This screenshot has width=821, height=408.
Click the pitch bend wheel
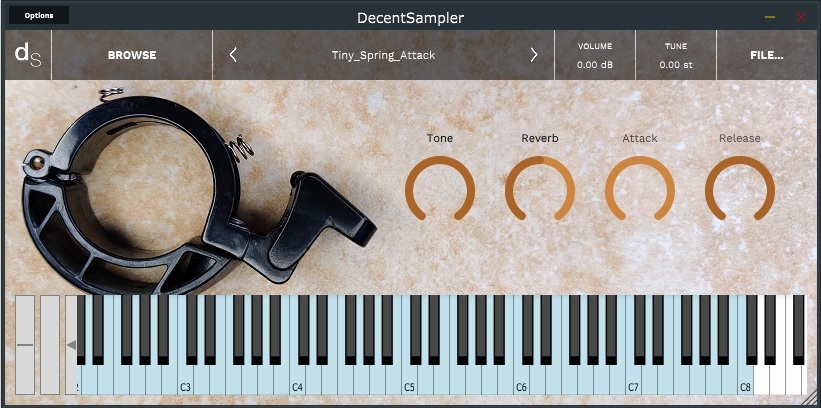point(25,345)
